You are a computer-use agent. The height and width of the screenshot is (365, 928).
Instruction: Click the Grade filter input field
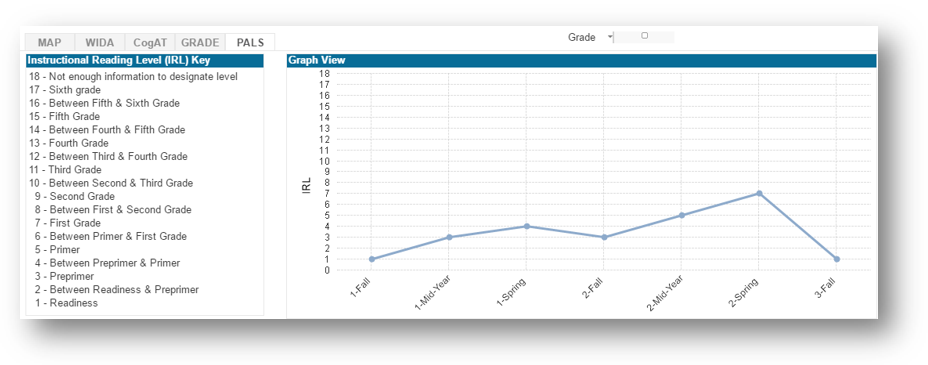click(x=644, y=37)
